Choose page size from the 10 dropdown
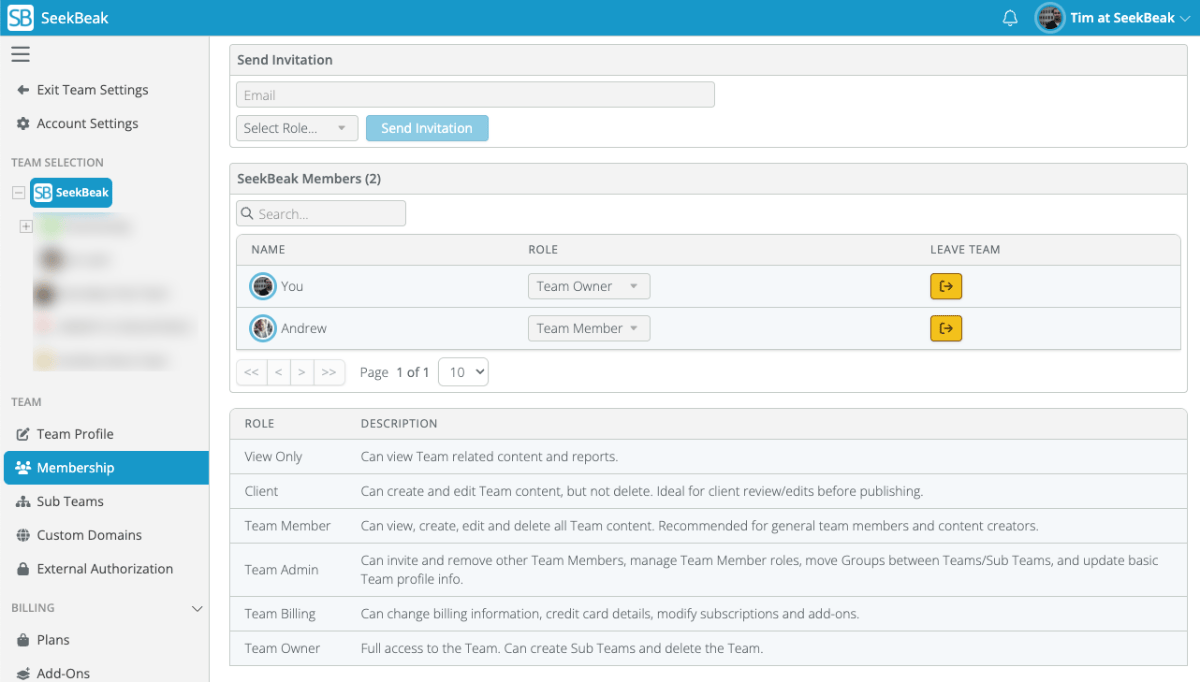This screenshot has width=1200, height=682. coord(463,372)
